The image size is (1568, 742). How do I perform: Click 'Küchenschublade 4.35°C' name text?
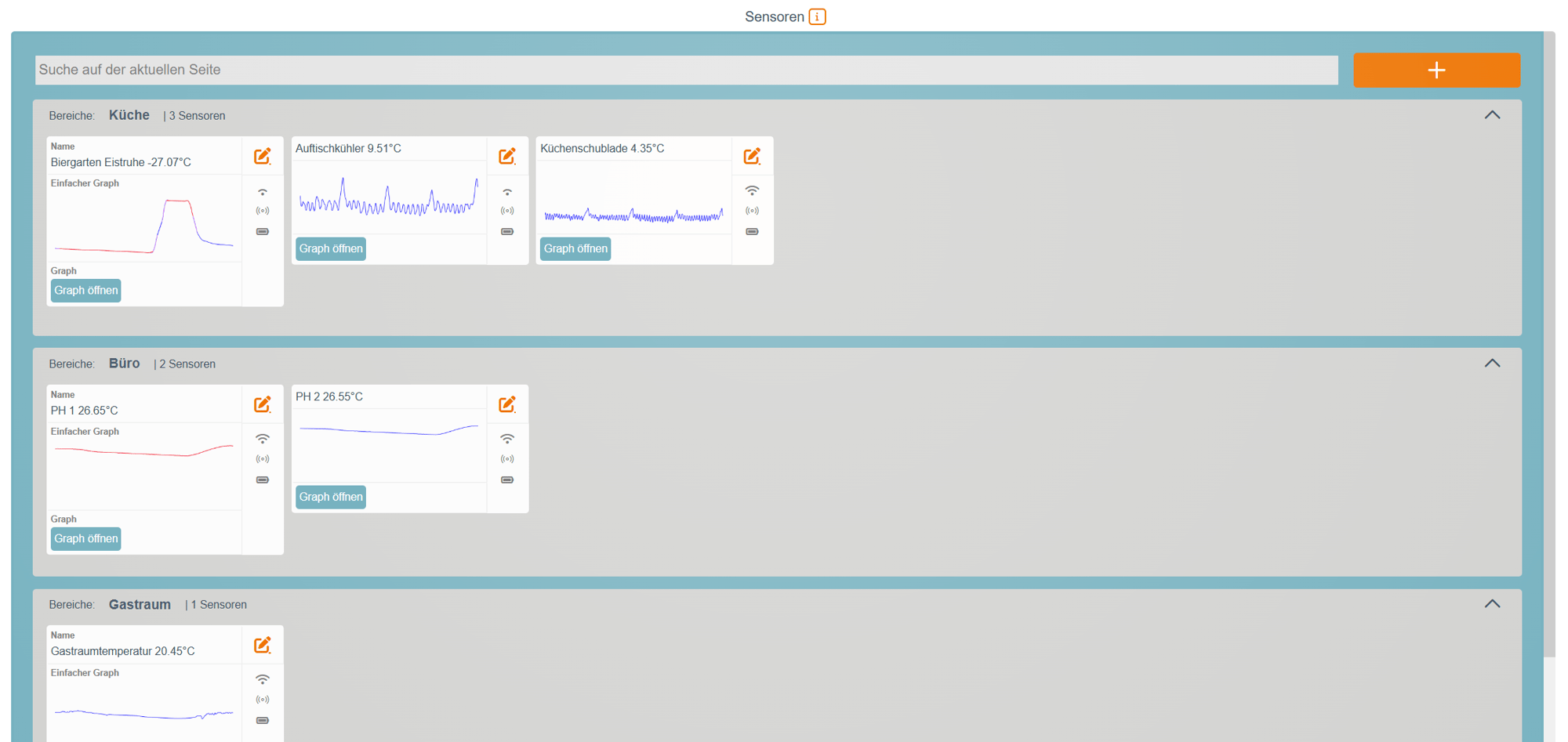tap(602, 148)
